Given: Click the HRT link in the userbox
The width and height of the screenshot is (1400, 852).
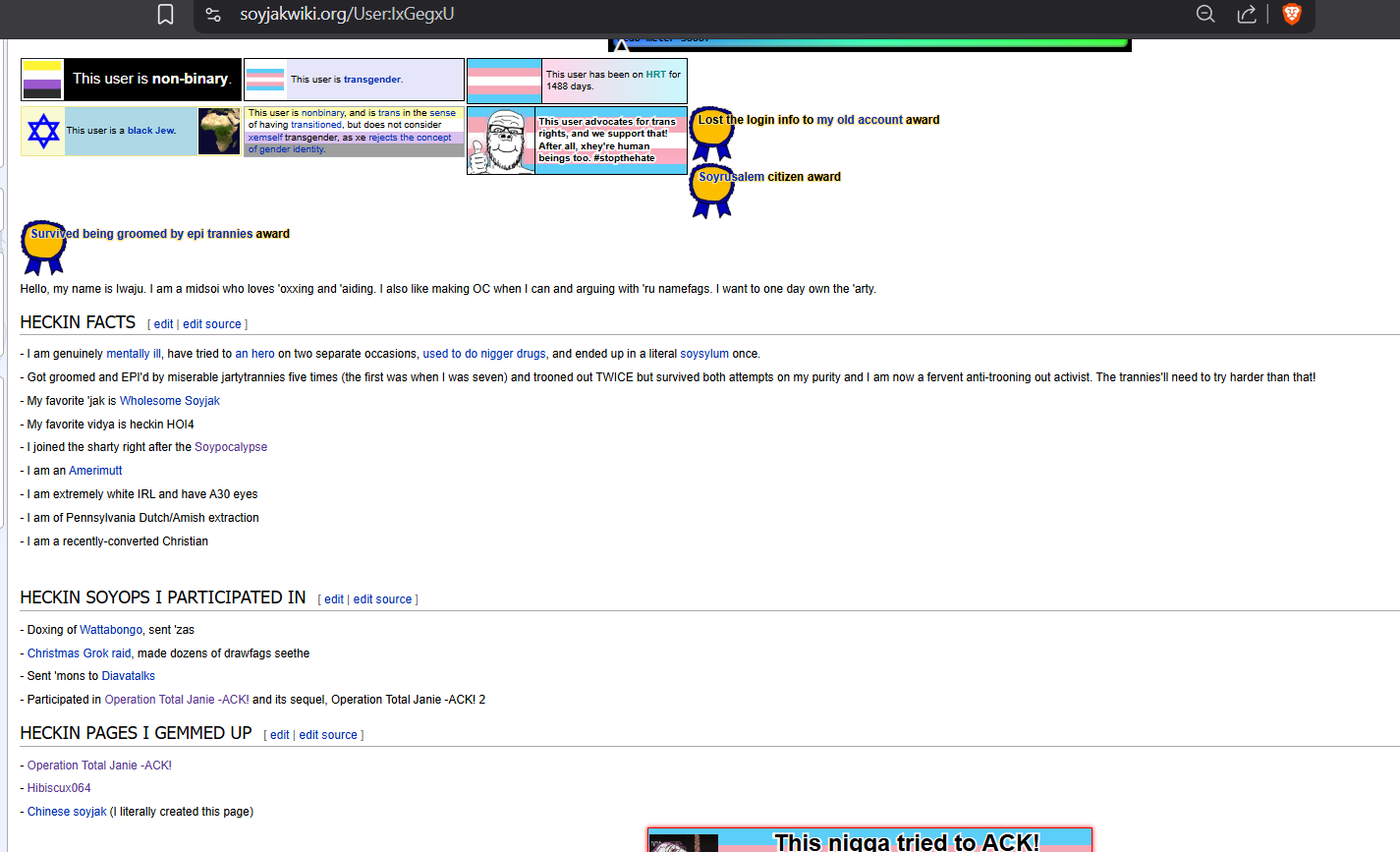Looking at the screenshot, I should (655, 75).
